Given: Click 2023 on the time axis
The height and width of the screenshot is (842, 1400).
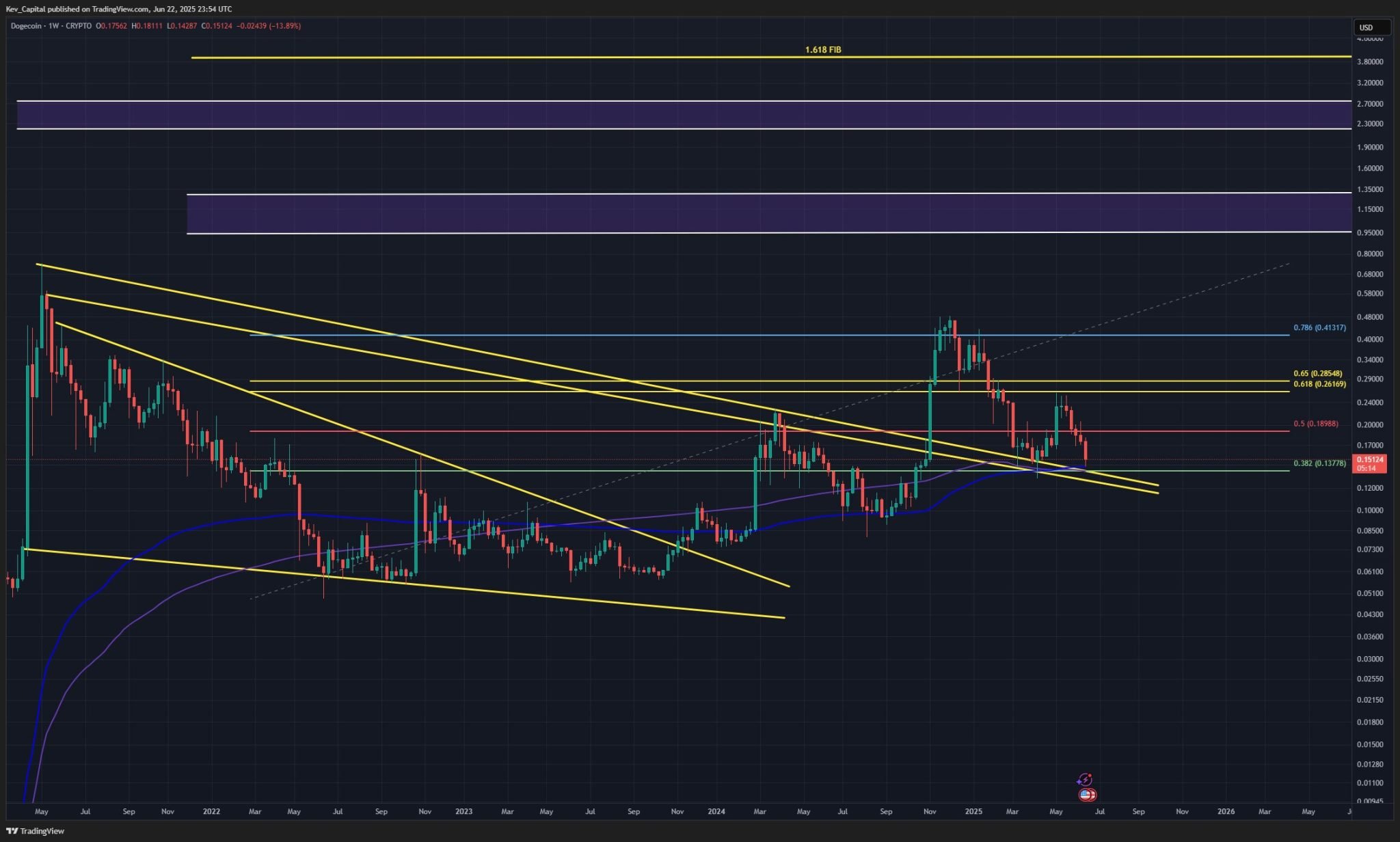Looking at the screenshot, I should [463, 812].
